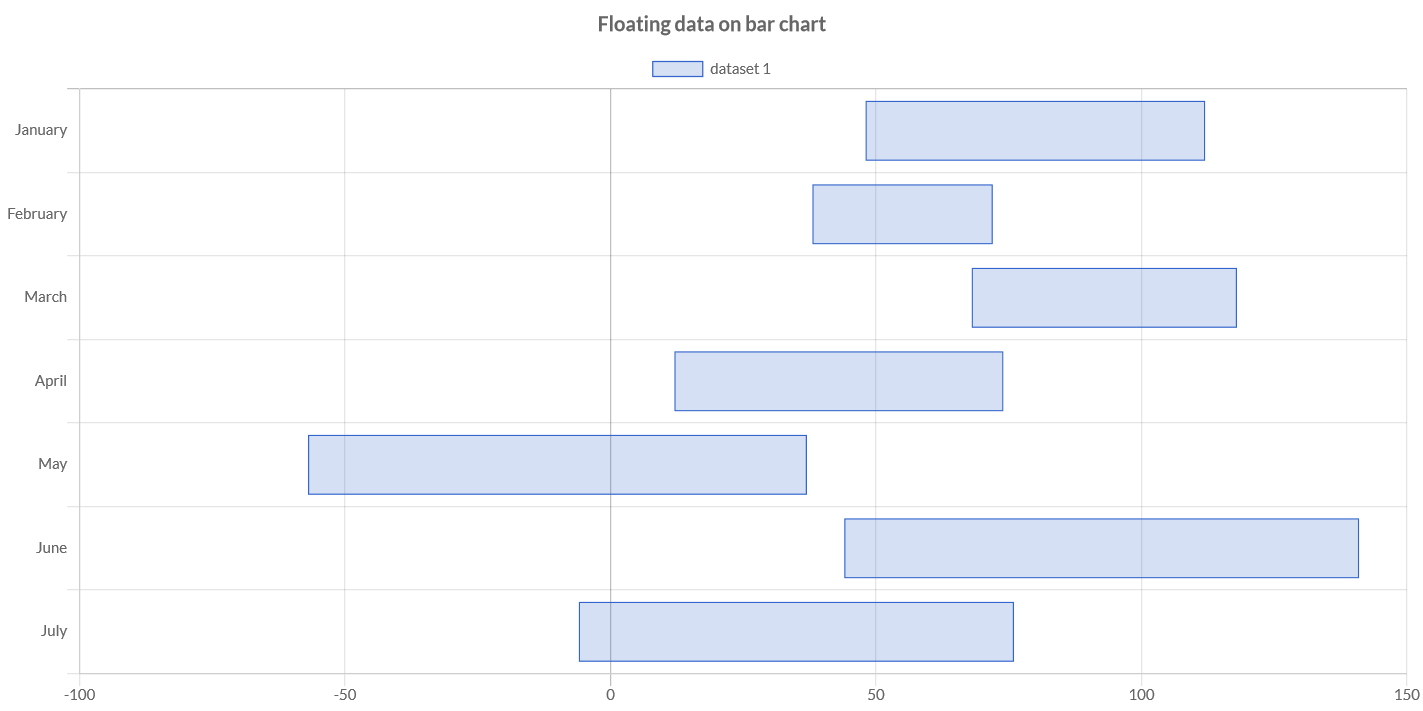Click the chart title text

pos(712,24)
